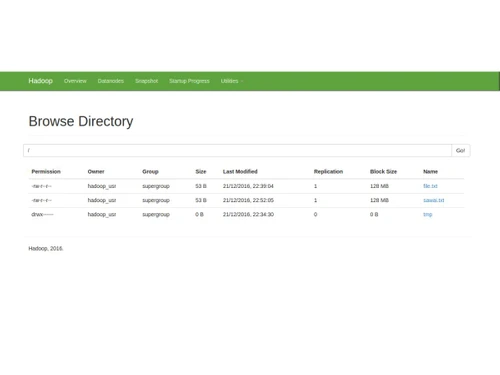The image size is (500, 375).
Task: Go to the Datanodes page
Action: click(x=111, y=81)
